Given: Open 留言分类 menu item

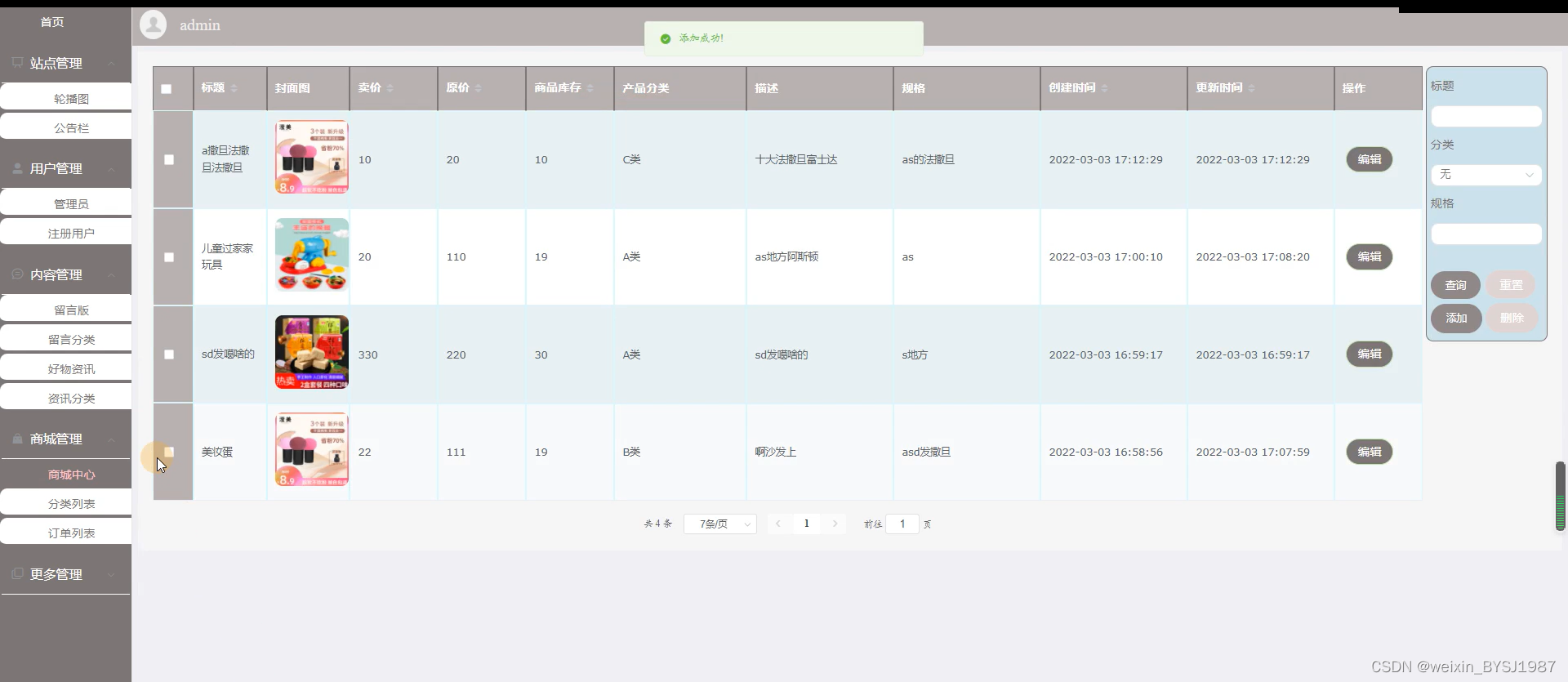Looking at the screenshot, I should click(66, 339).
